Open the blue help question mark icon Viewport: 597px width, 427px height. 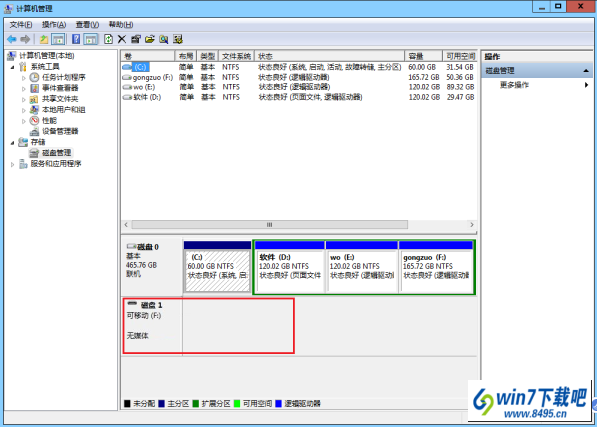pos(76,39)
